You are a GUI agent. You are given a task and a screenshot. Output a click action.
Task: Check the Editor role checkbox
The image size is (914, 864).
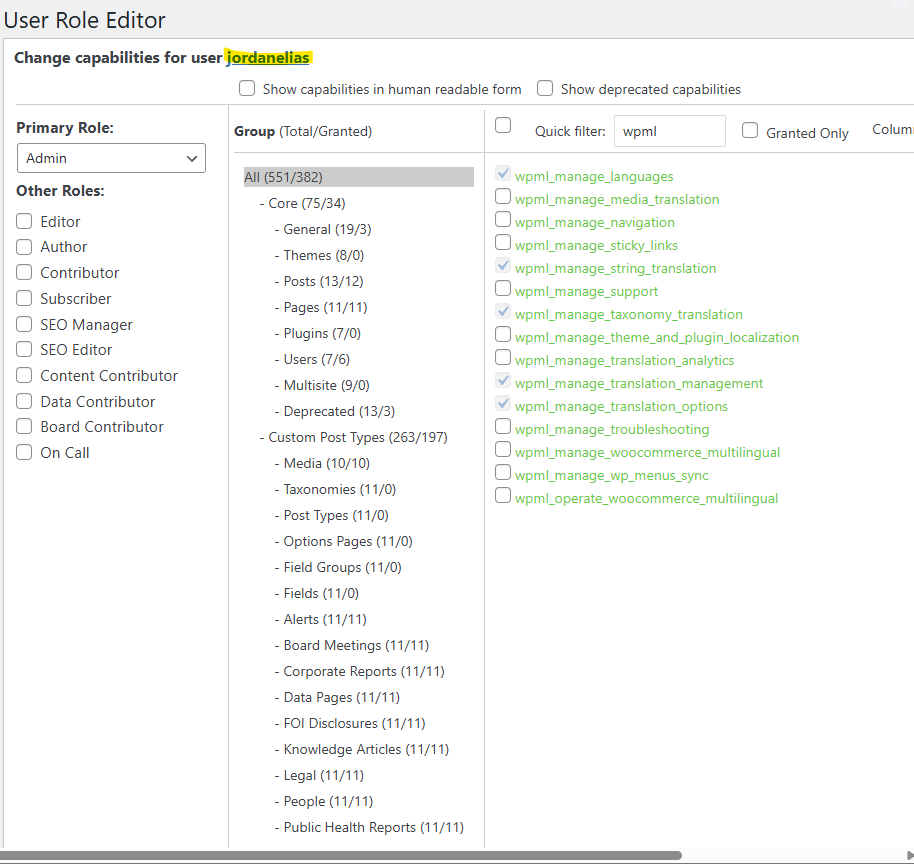(x=24, y=221)
